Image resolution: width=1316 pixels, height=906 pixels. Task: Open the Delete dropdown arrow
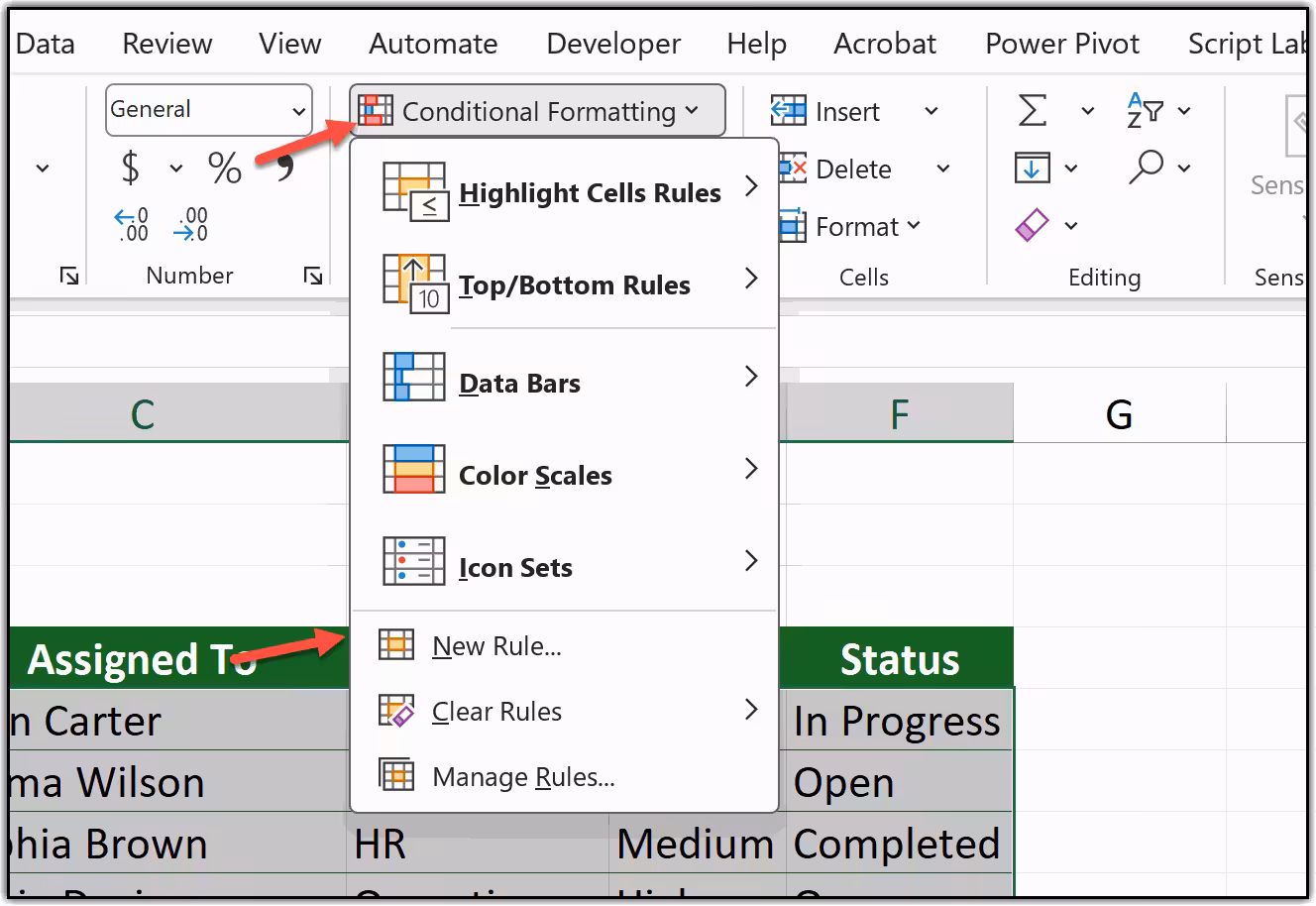(943, 169)
